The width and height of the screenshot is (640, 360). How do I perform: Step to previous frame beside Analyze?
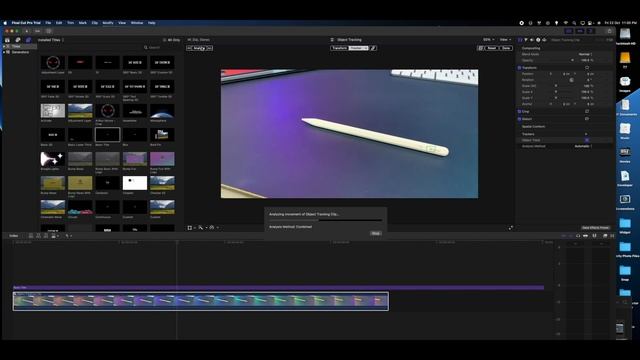coord(189,48)
